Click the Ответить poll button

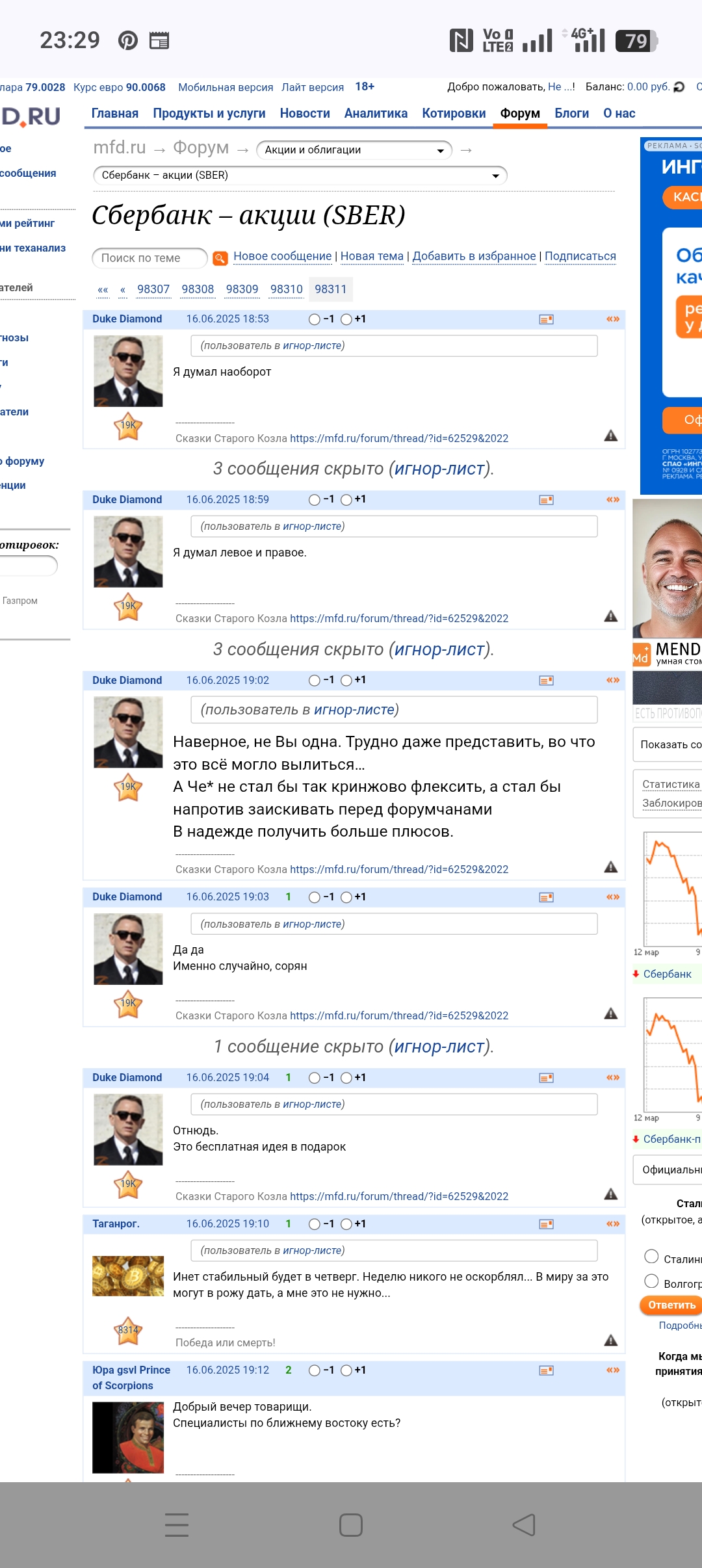pyautogui.click(x=672, y=1305)
